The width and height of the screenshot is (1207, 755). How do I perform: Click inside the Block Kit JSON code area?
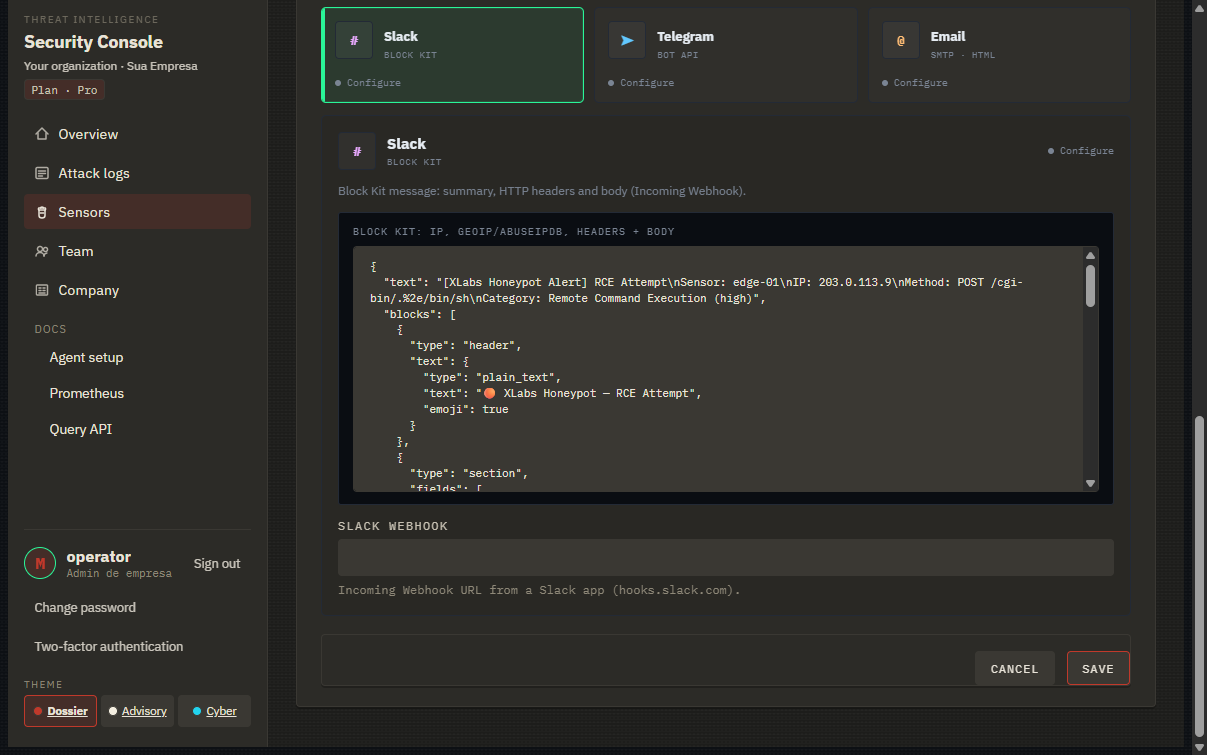[718, 369]
